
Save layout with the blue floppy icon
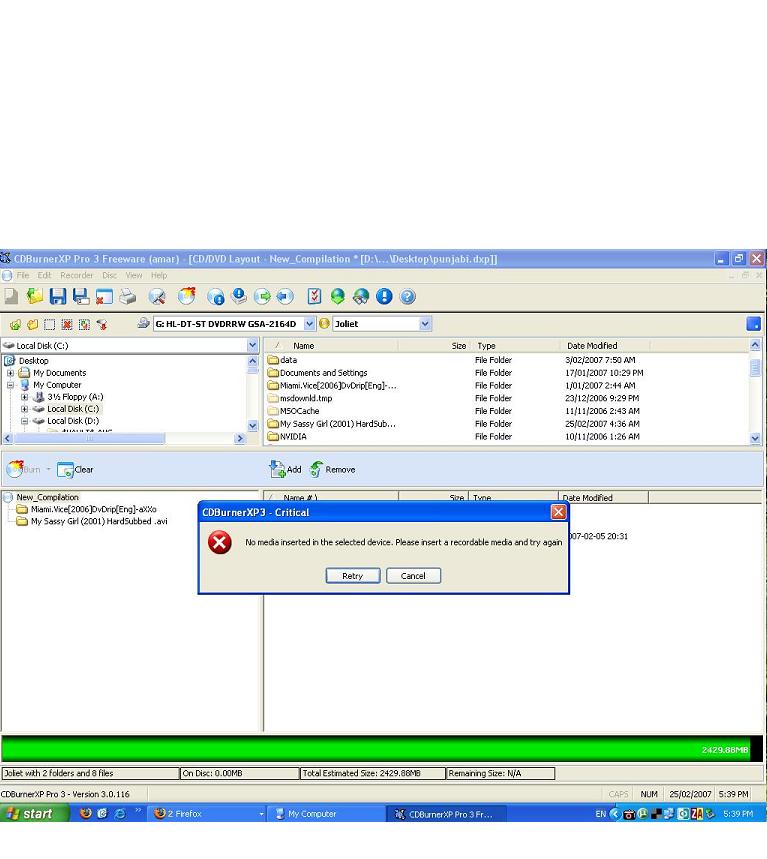click(58, 296)
